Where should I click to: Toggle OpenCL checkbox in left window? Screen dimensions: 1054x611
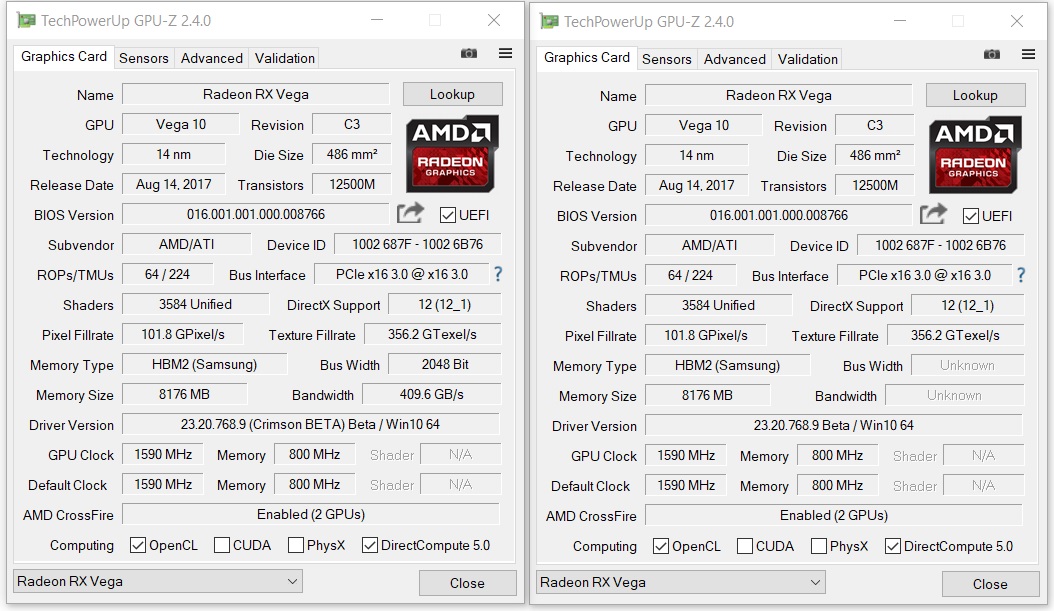coord(138,545)
